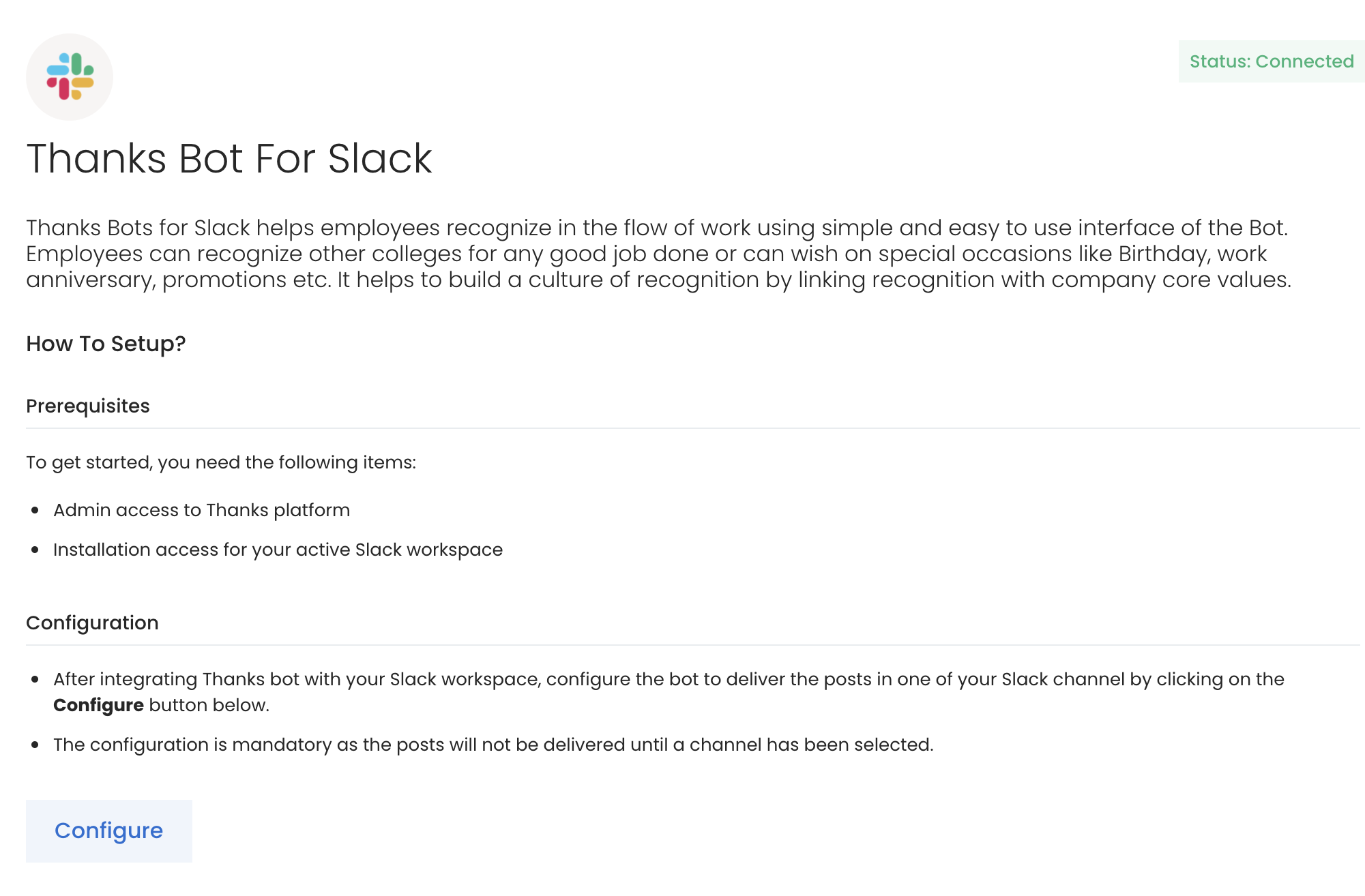Click the Prerequisites section header
The height and width of the screenshot is (896, 1365).
pyautogui.click(x=87, y=406)
